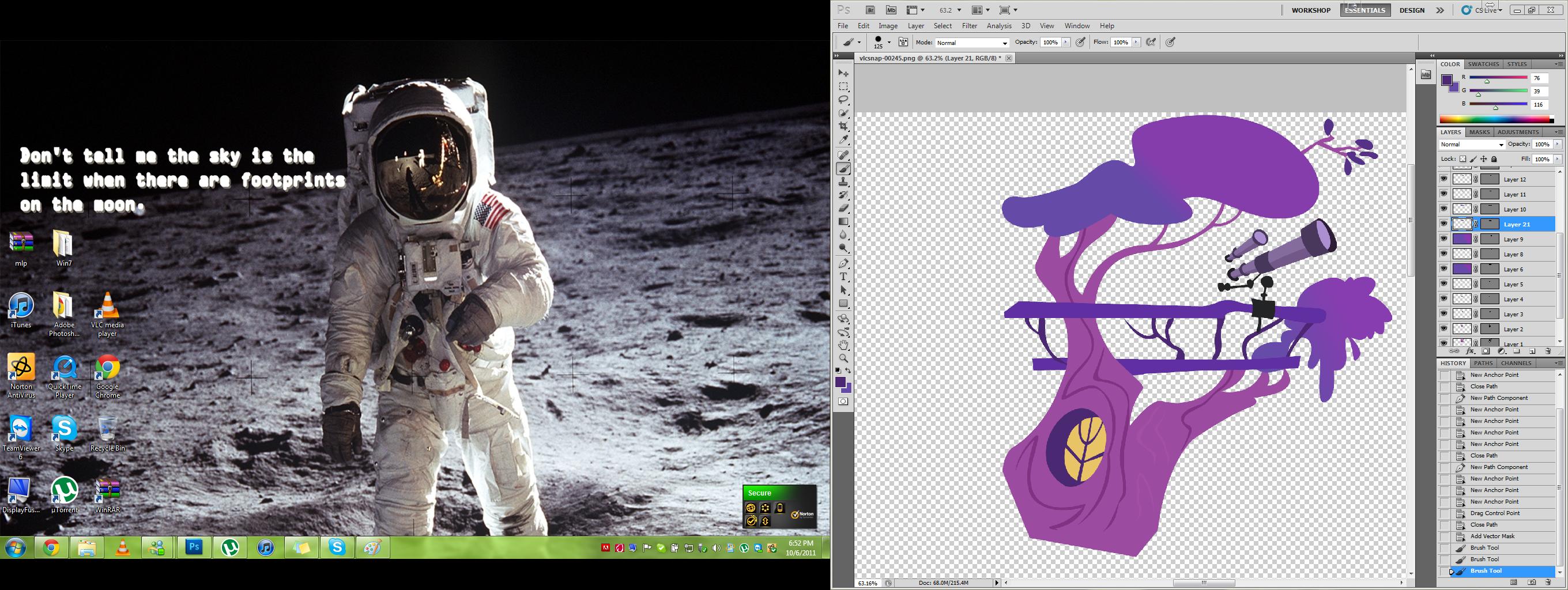Image resolution: width=1568 pixels, height=590 pixels.
Task: Launch Adobe Bridge from the application bar
Action: point(870,10)
